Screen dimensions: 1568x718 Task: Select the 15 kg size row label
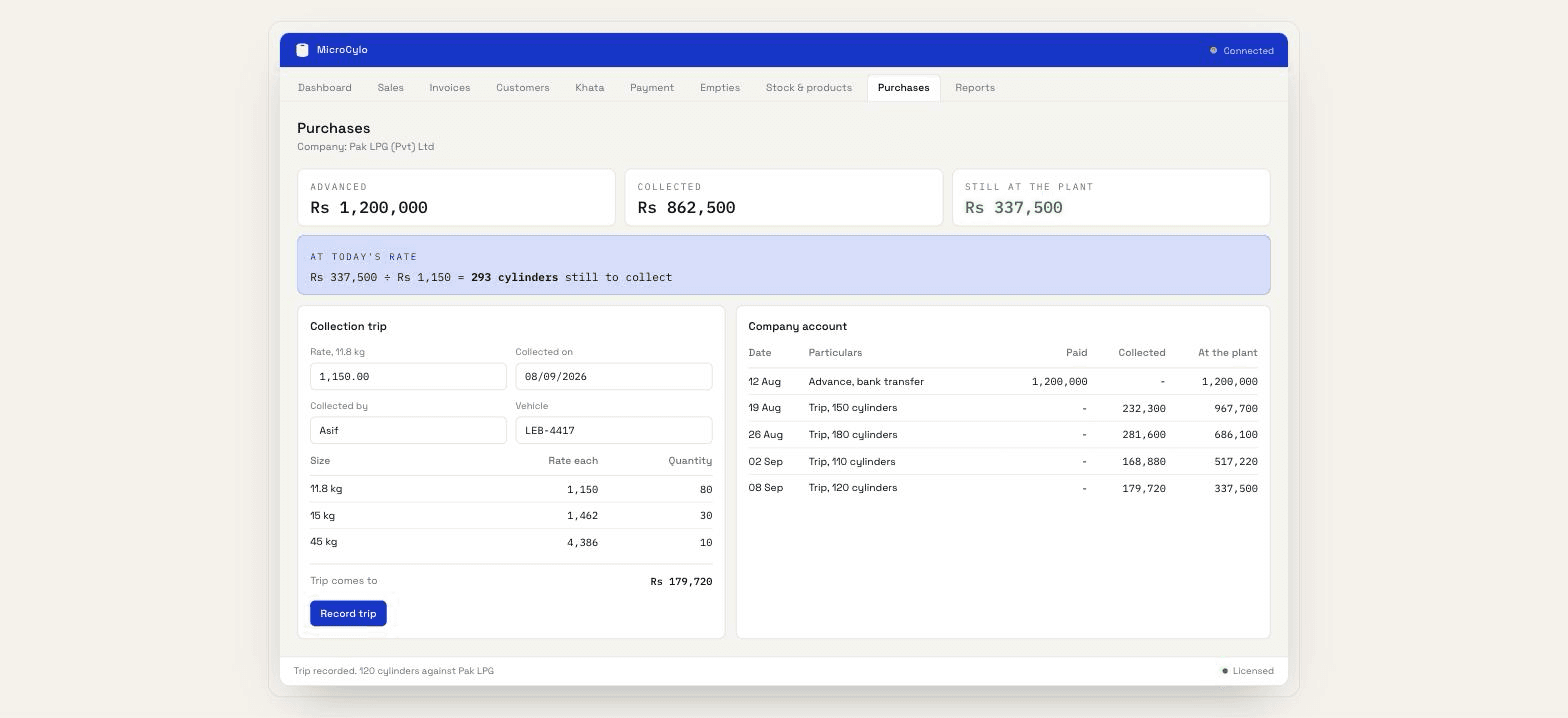(323, 516)
